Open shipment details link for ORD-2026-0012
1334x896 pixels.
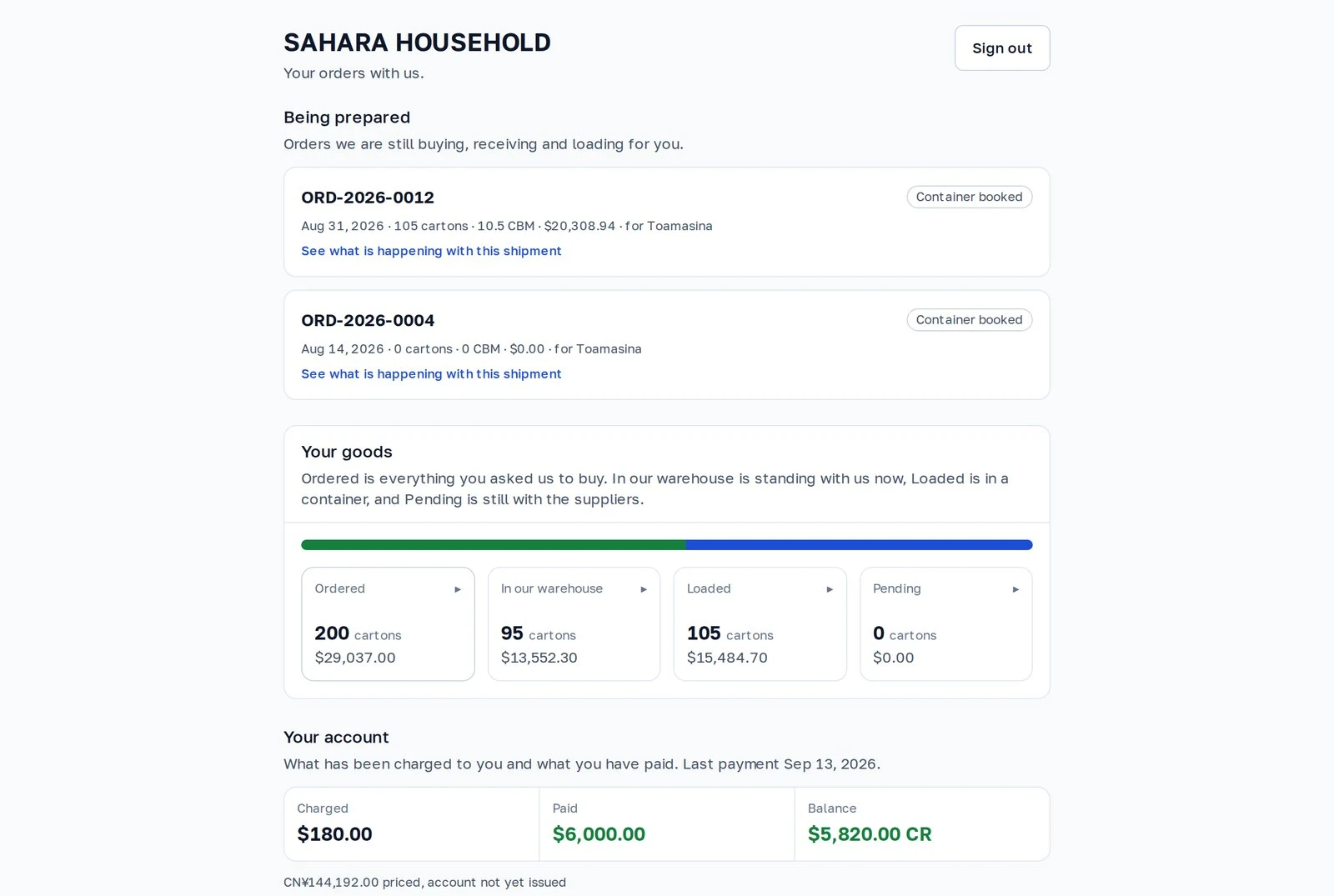(431, 251)
